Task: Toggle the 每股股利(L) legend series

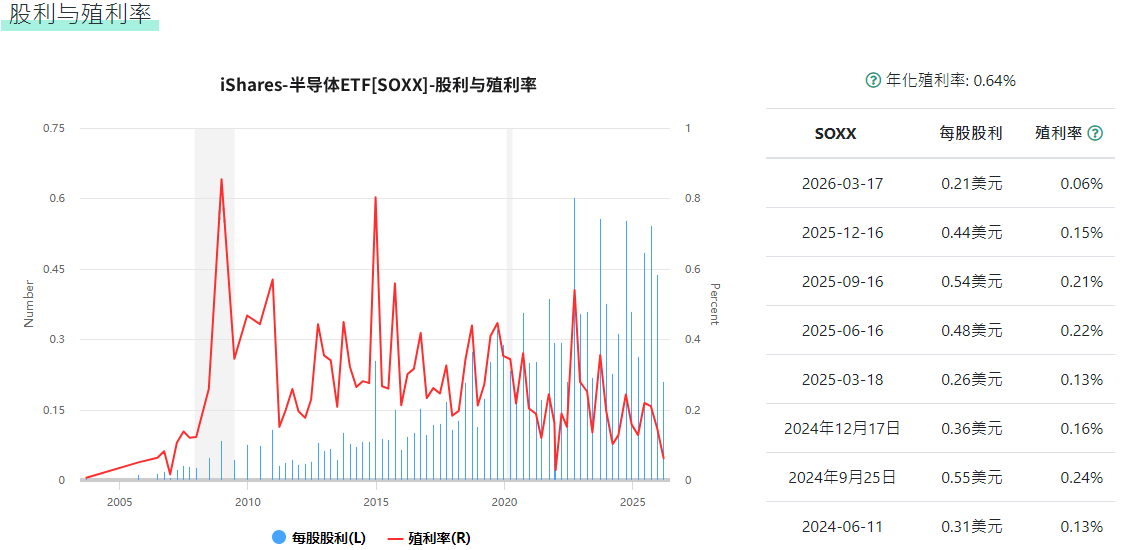Action: coord(319,538)
